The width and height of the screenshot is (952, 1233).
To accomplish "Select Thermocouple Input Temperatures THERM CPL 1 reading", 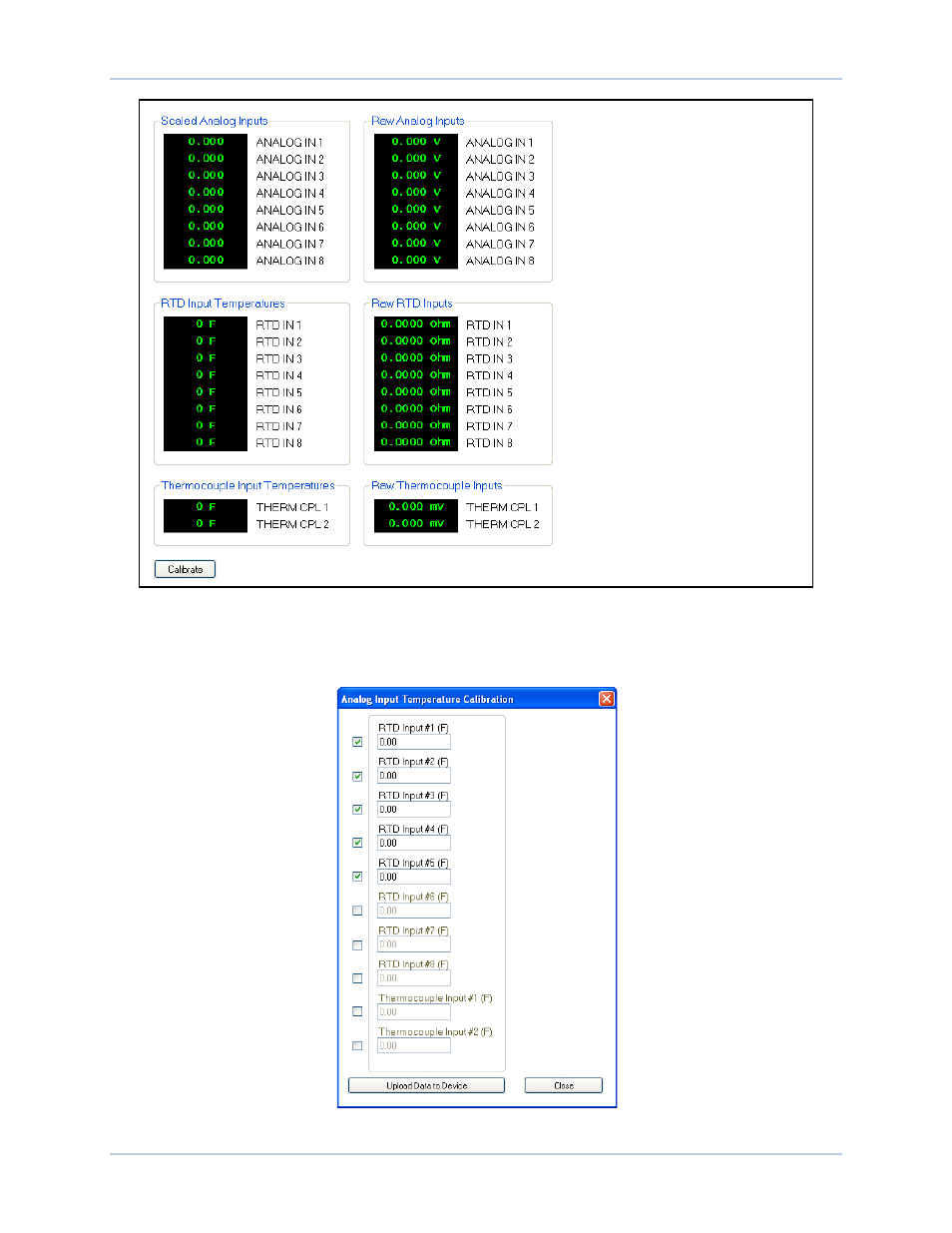I will (206, 507).
